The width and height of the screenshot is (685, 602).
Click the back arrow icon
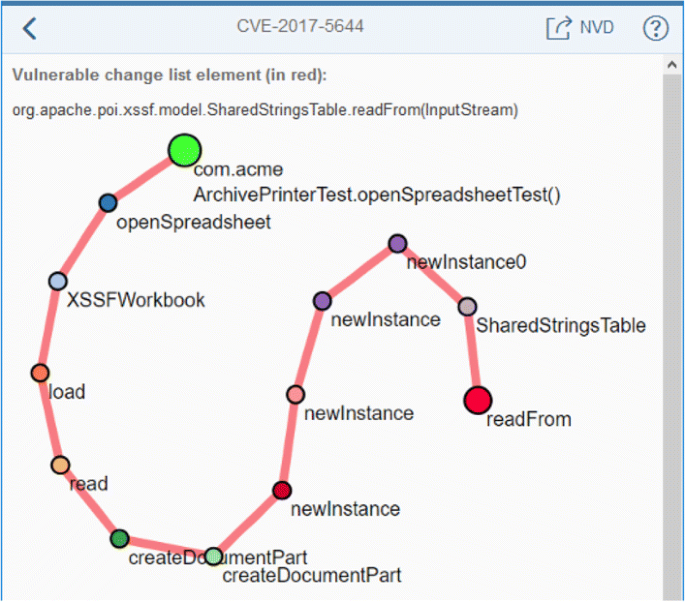tap(29, 28)
